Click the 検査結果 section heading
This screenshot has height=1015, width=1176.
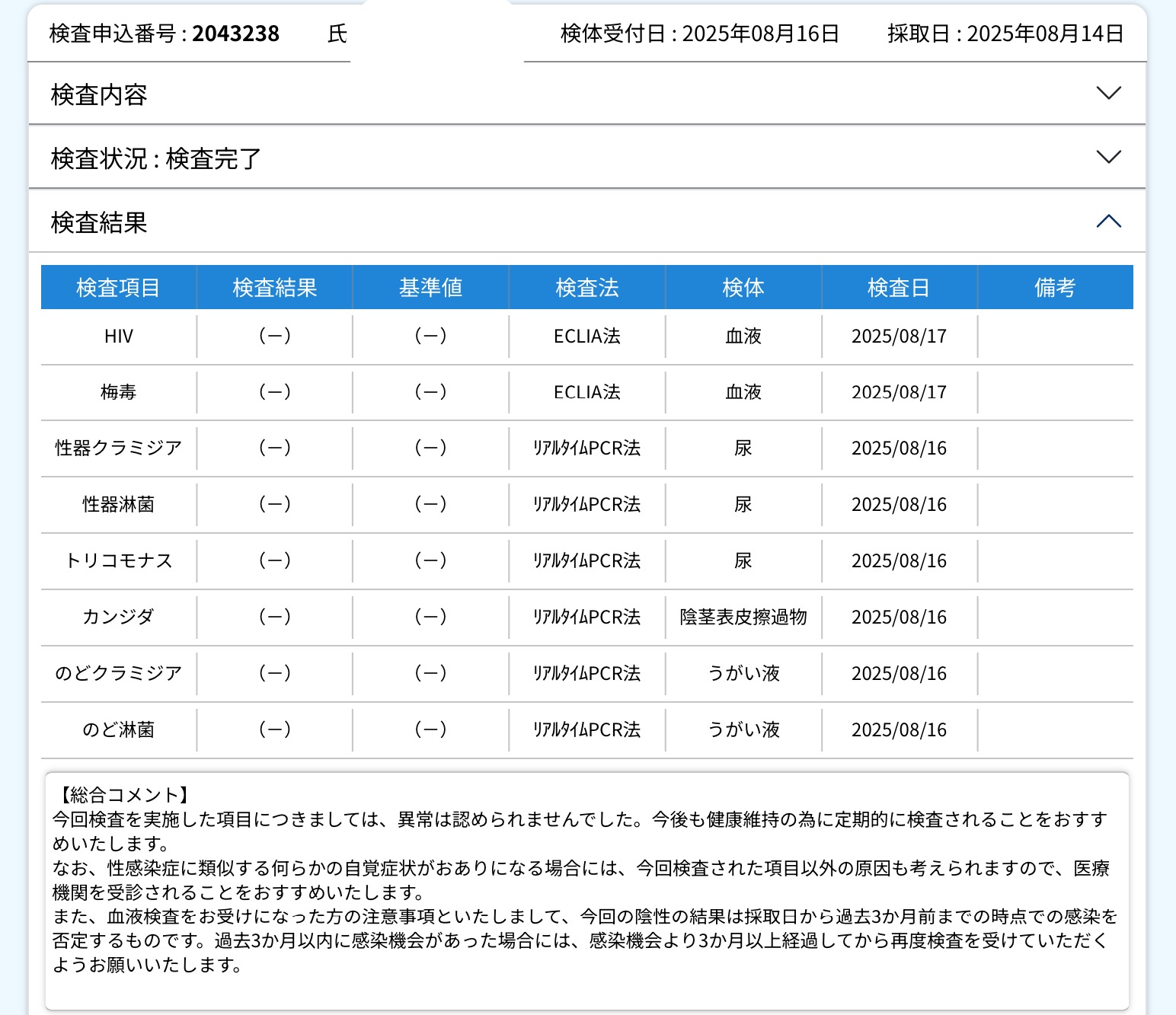click(x=99, y=222)
